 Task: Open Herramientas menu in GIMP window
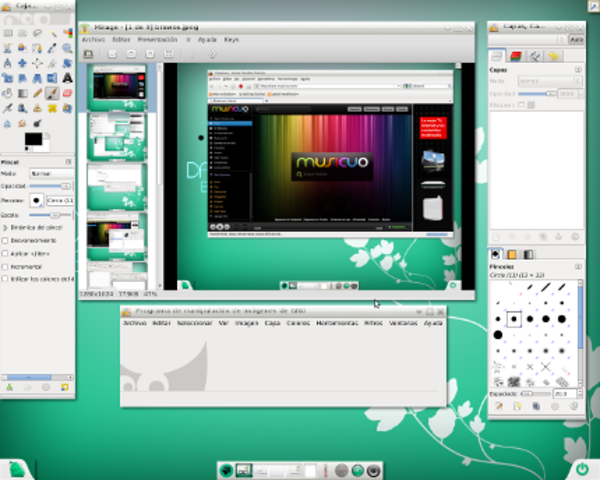(337, 323)
